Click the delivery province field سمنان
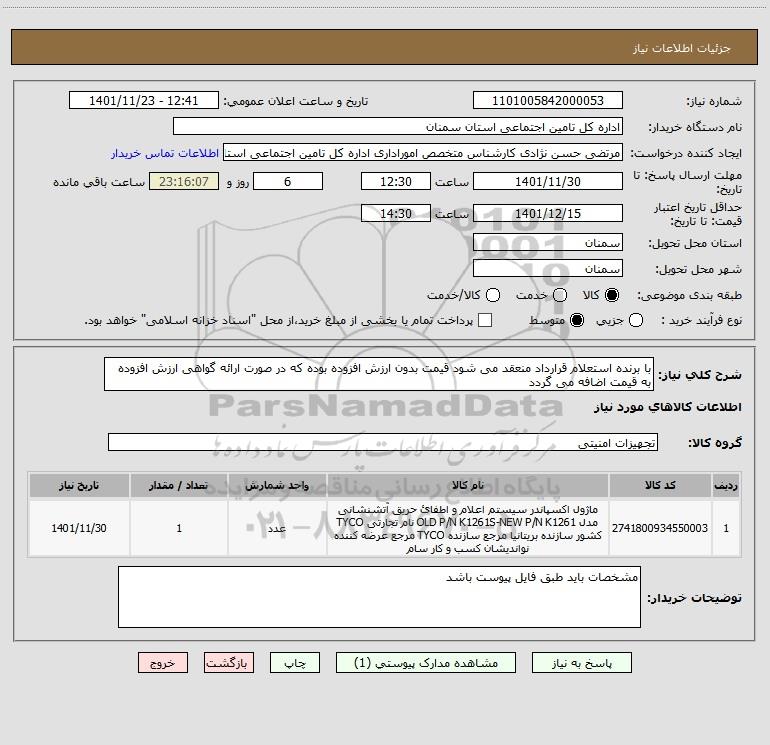This screenshot has height=745, width=770. (x=548, y=243)
